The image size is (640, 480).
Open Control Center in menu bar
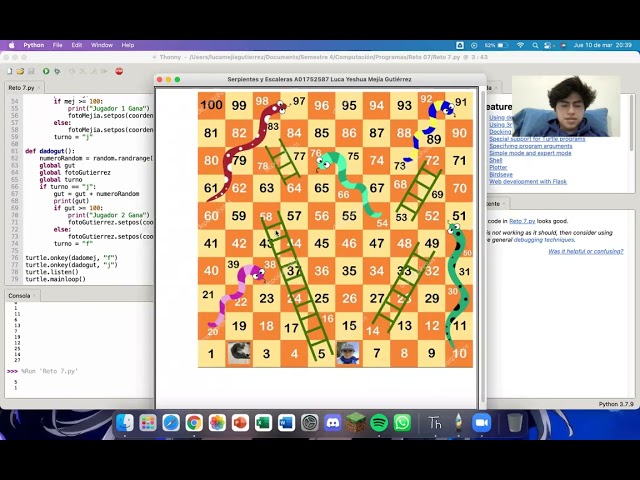[x=548, y=45]
